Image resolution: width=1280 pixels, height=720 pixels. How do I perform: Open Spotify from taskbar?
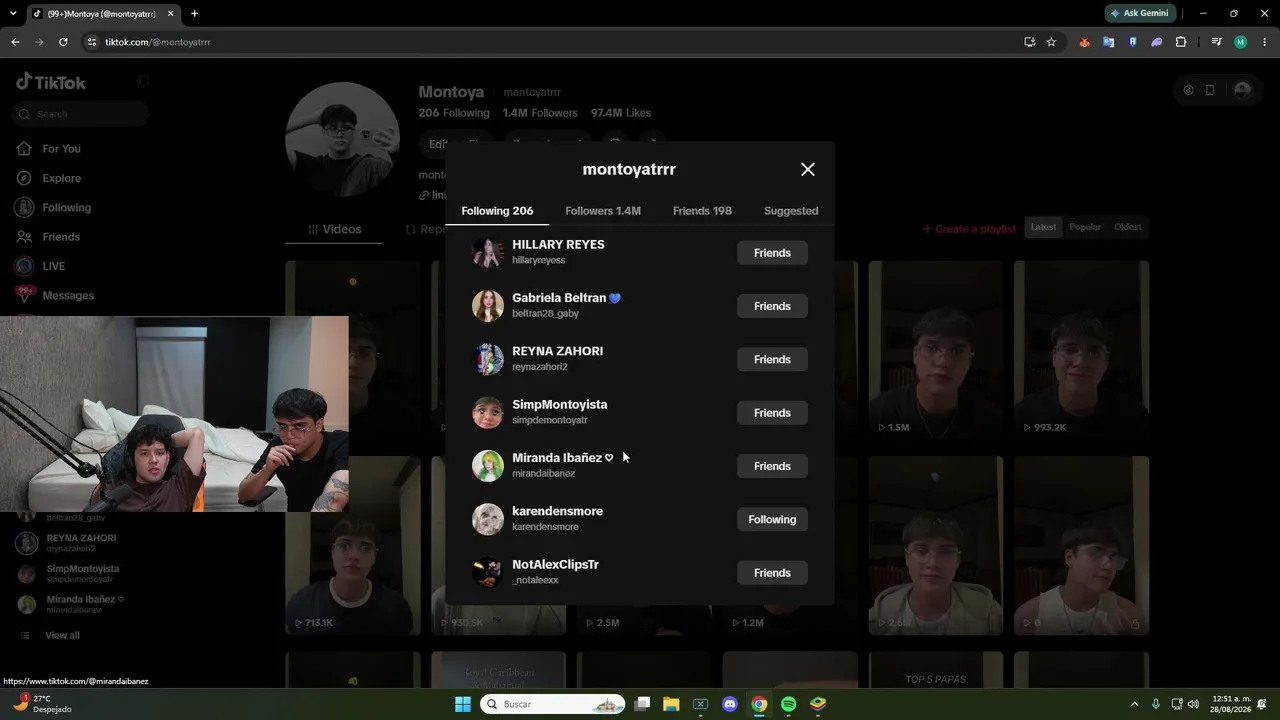tap(788, 704)
